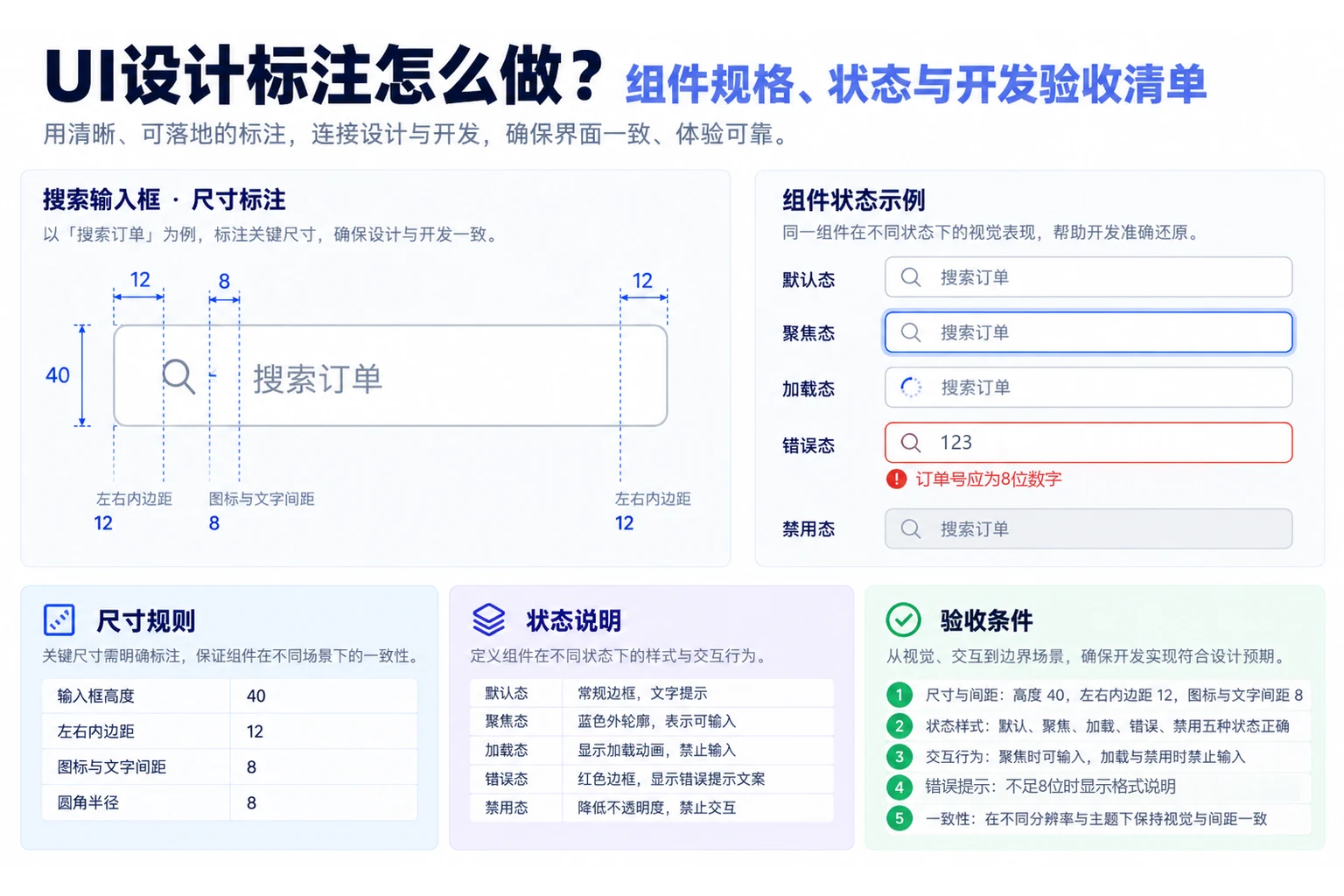The width and height of the screenshot is (1344, 896).
Task: Click the search icon in the 默认态 field
Action: pos(911,277)
